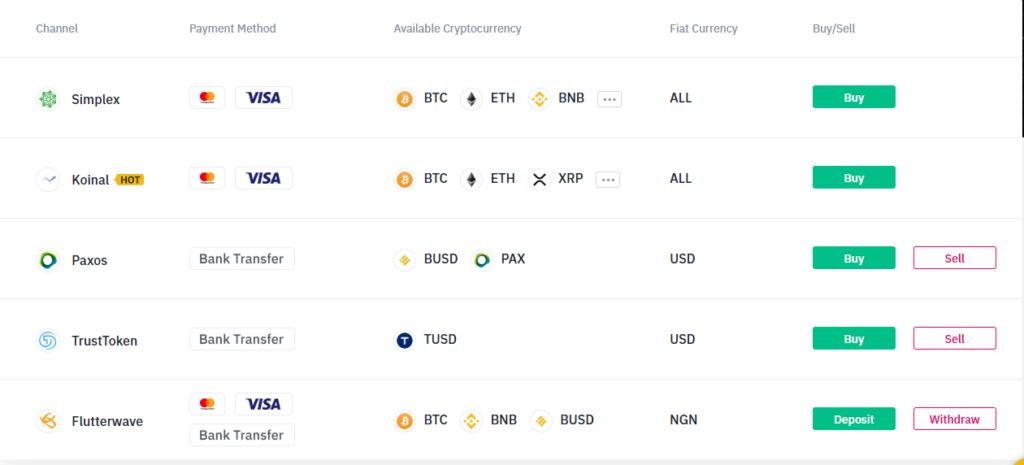Select Bank Transfer method in Paxos row

tap(241, 259)
